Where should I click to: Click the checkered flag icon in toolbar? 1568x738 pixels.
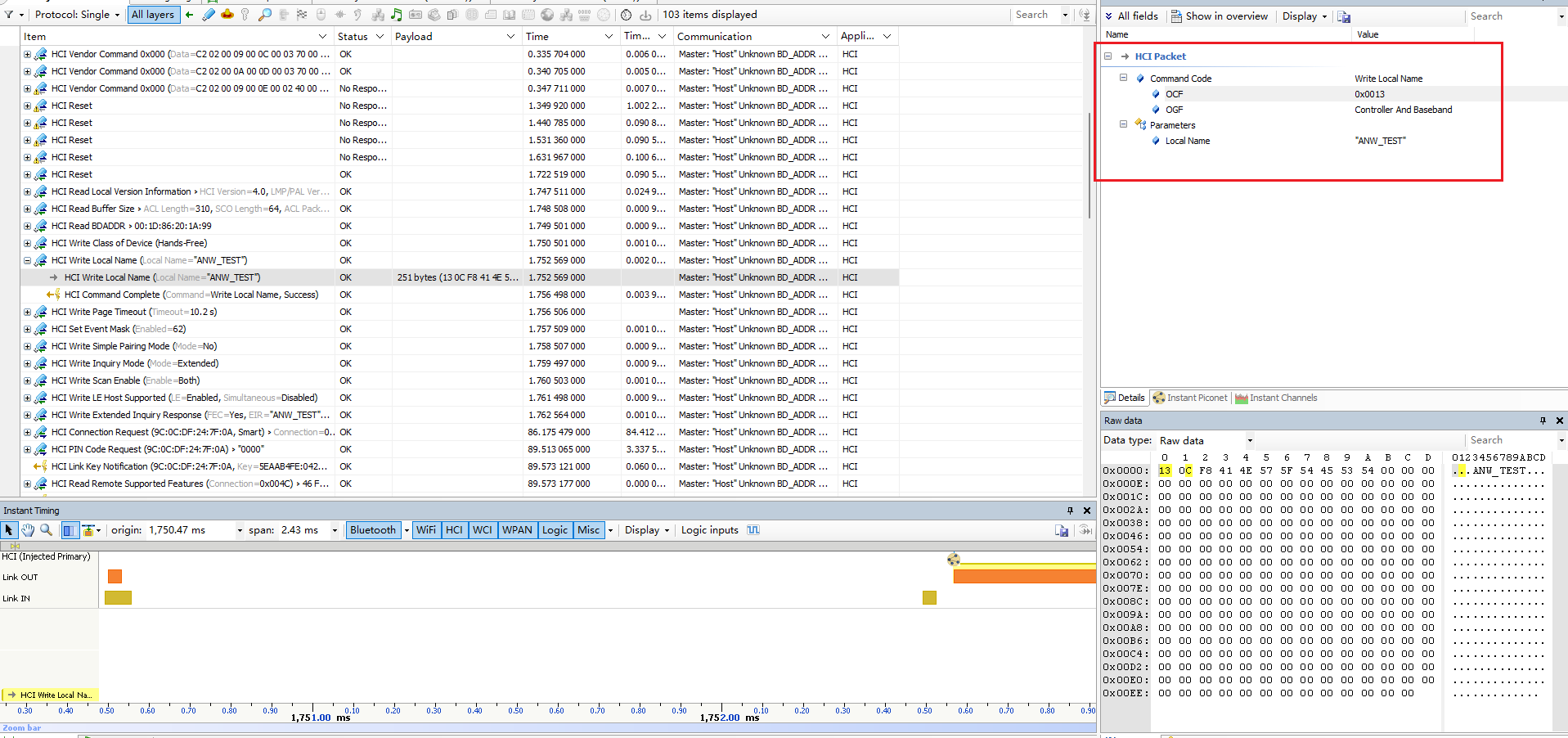pos(302,15)
